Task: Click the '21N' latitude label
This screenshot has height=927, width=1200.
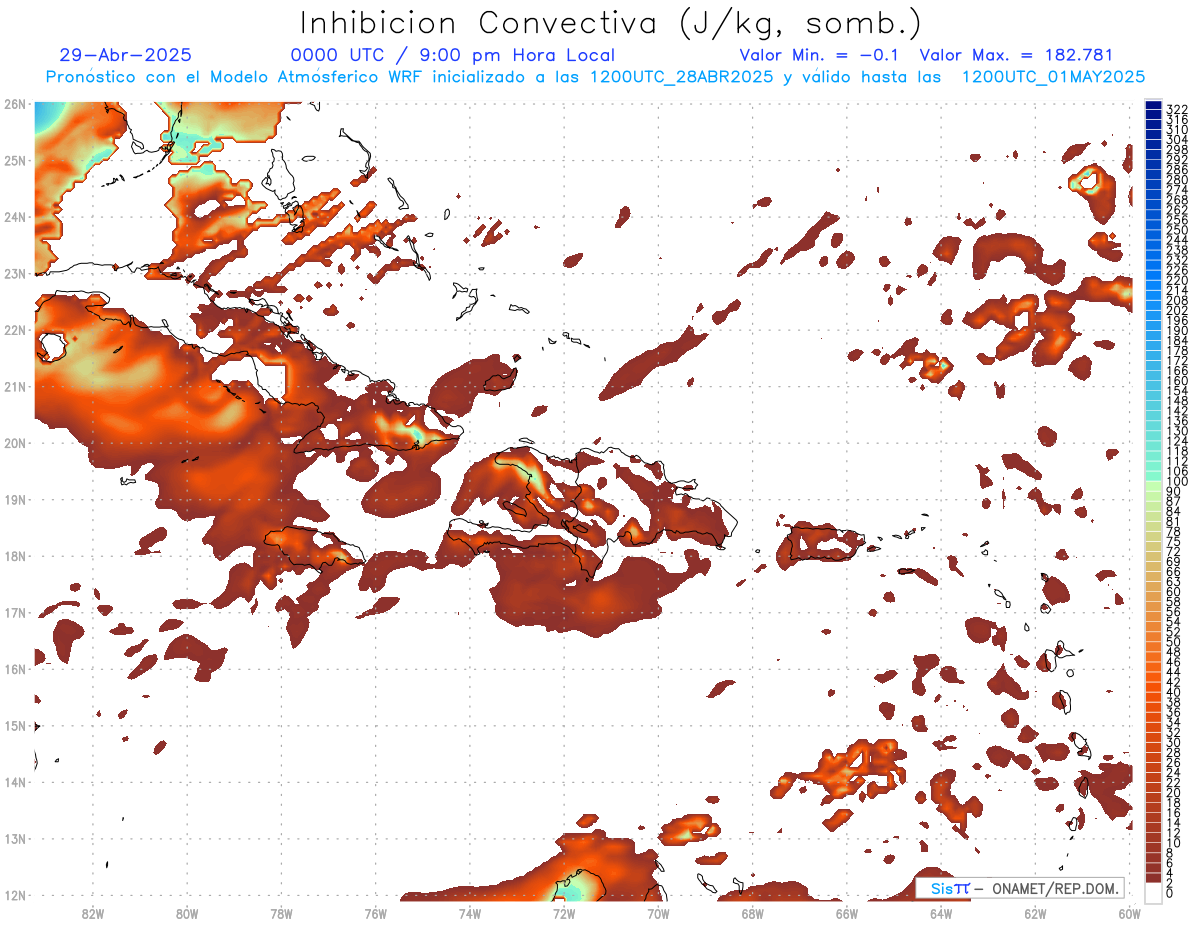Action: pyautogui.click(x=15, y=386)
